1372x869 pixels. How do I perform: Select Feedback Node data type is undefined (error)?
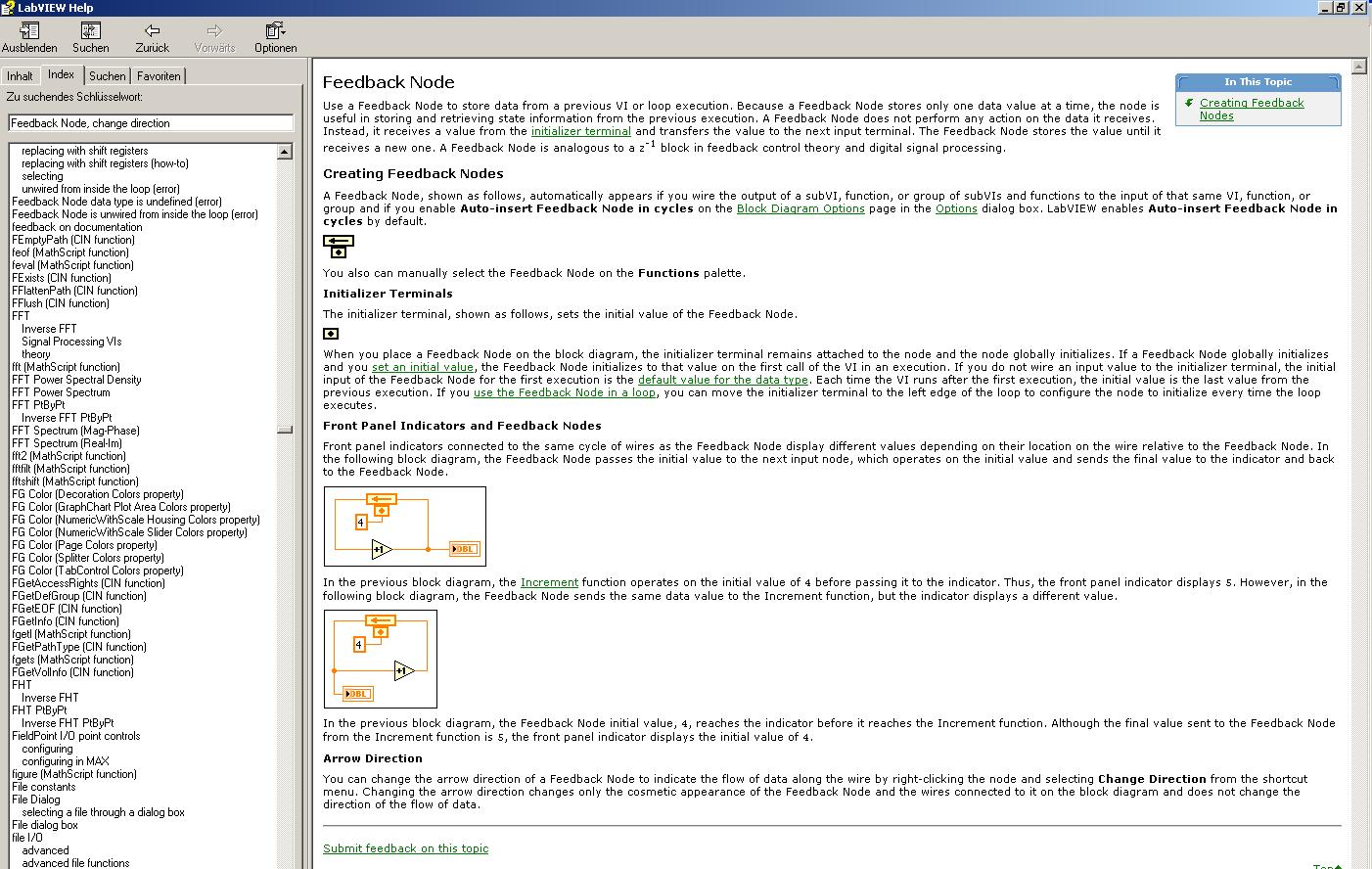[116, 202]
